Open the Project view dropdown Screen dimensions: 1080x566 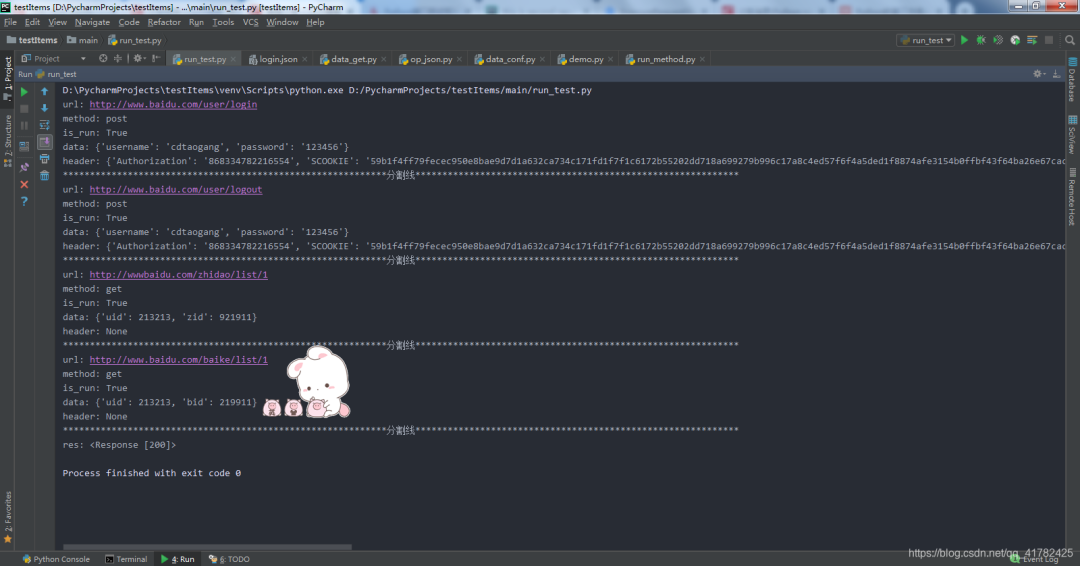tap(54, 59)
